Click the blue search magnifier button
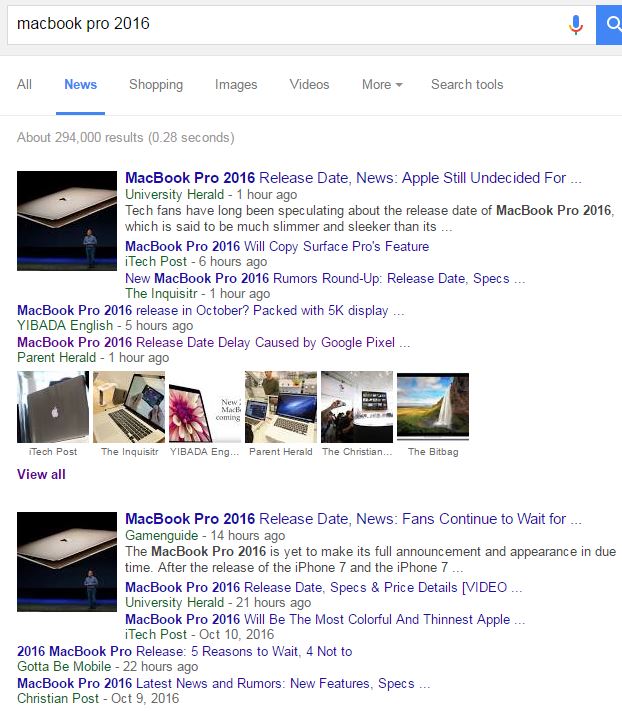The width and height of the screenshot is (622, 711). tap(609, 25)
